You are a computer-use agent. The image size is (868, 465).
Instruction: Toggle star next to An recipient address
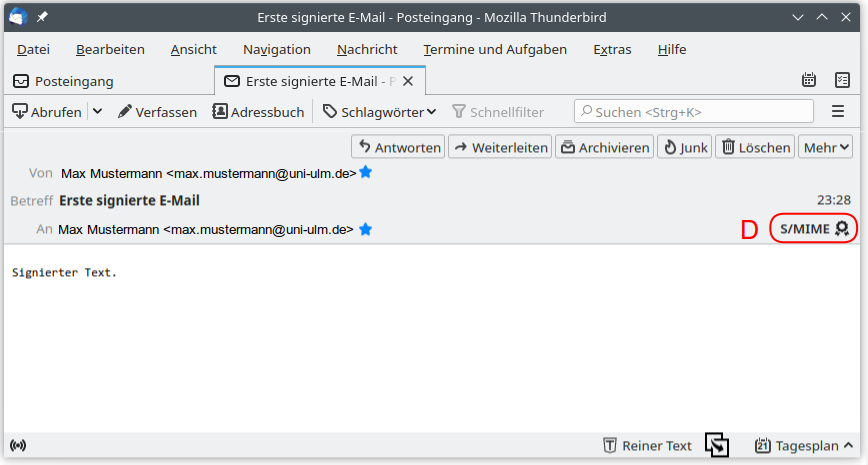365,229
